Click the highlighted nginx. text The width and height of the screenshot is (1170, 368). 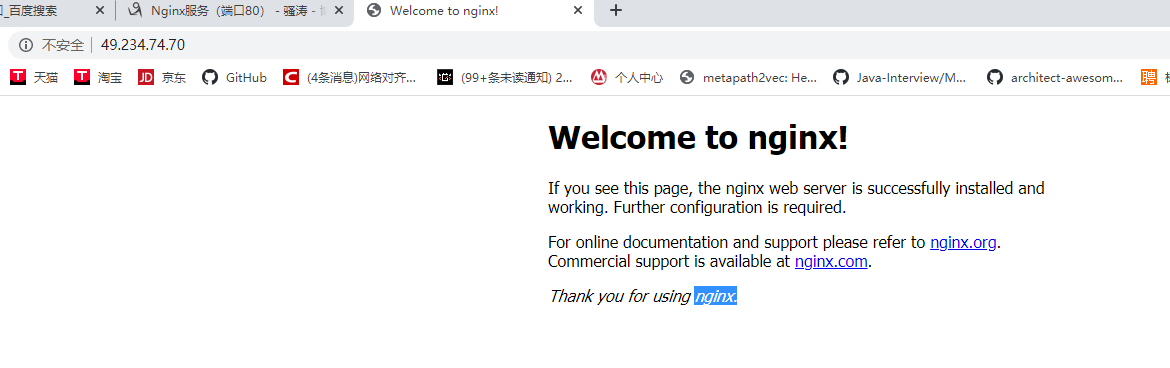click(716, 296)
